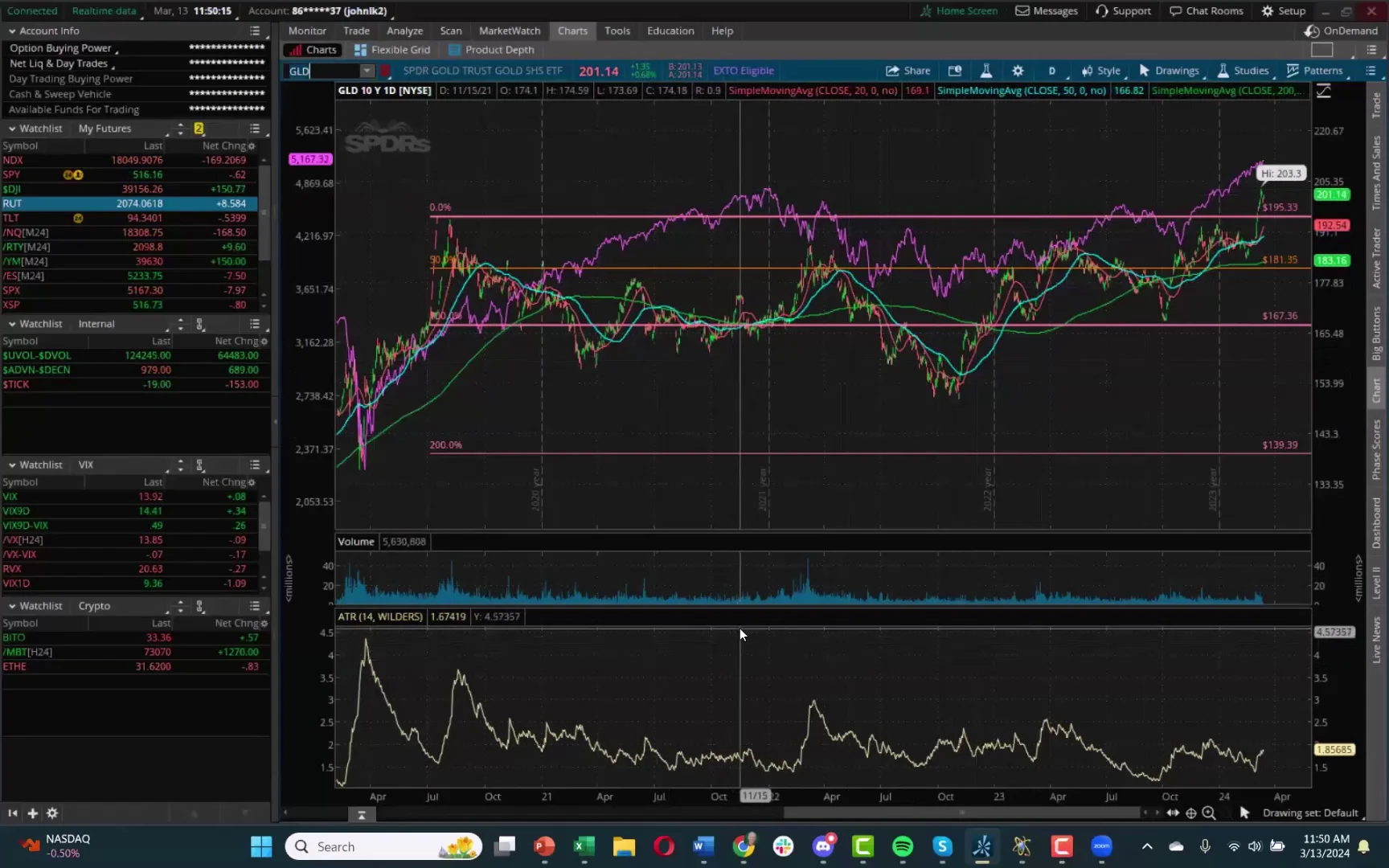Toggle the D timeframe selector
The image size is (1389, 868).
click(1051, 71)
